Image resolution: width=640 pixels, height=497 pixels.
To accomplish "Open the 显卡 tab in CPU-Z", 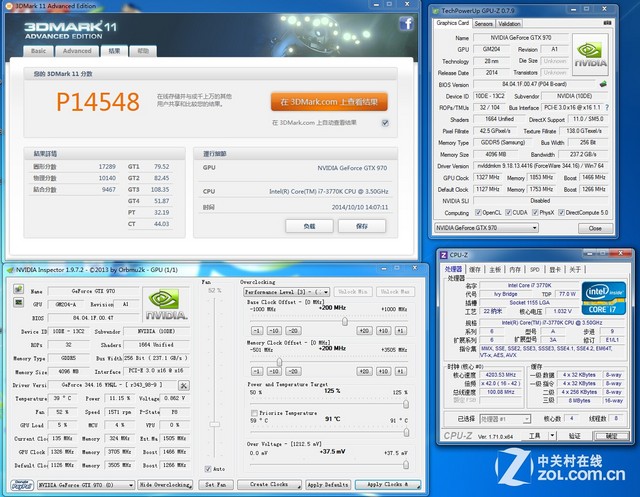I will click(x=555, y=269).
